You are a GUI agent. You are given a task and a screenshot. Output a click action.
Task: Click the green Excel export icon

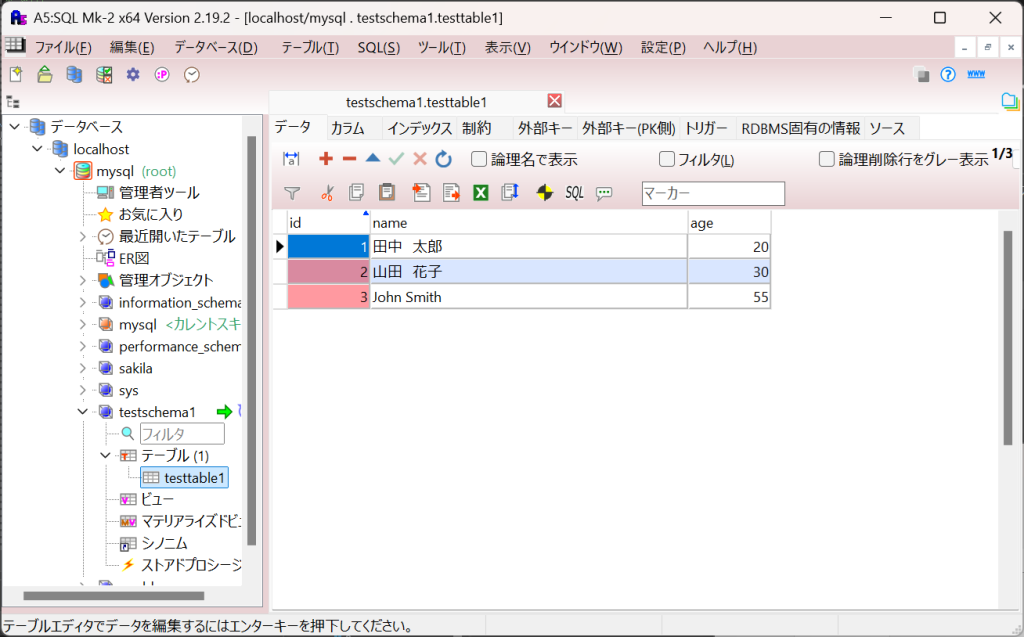click(x=481, y=193)
